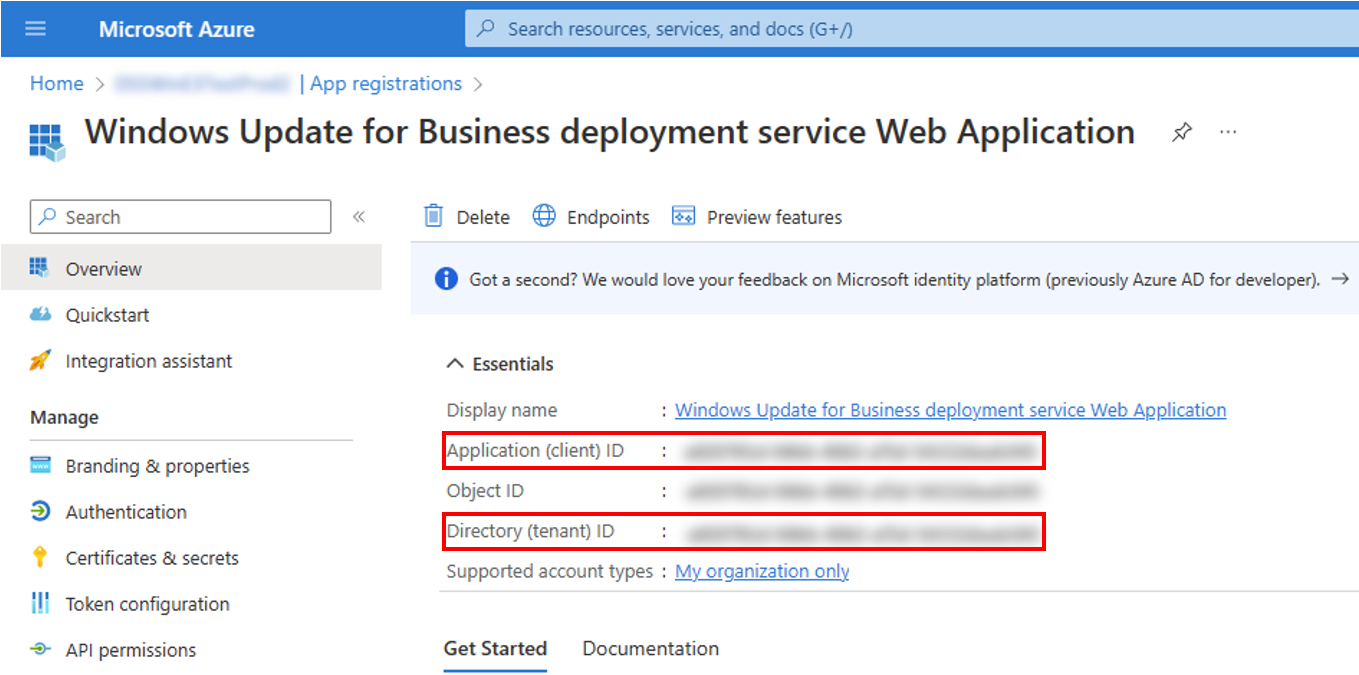Open Quickstart in the left menu
Viewport: 1359px width, 675px height.
click(x=107, y=315)
